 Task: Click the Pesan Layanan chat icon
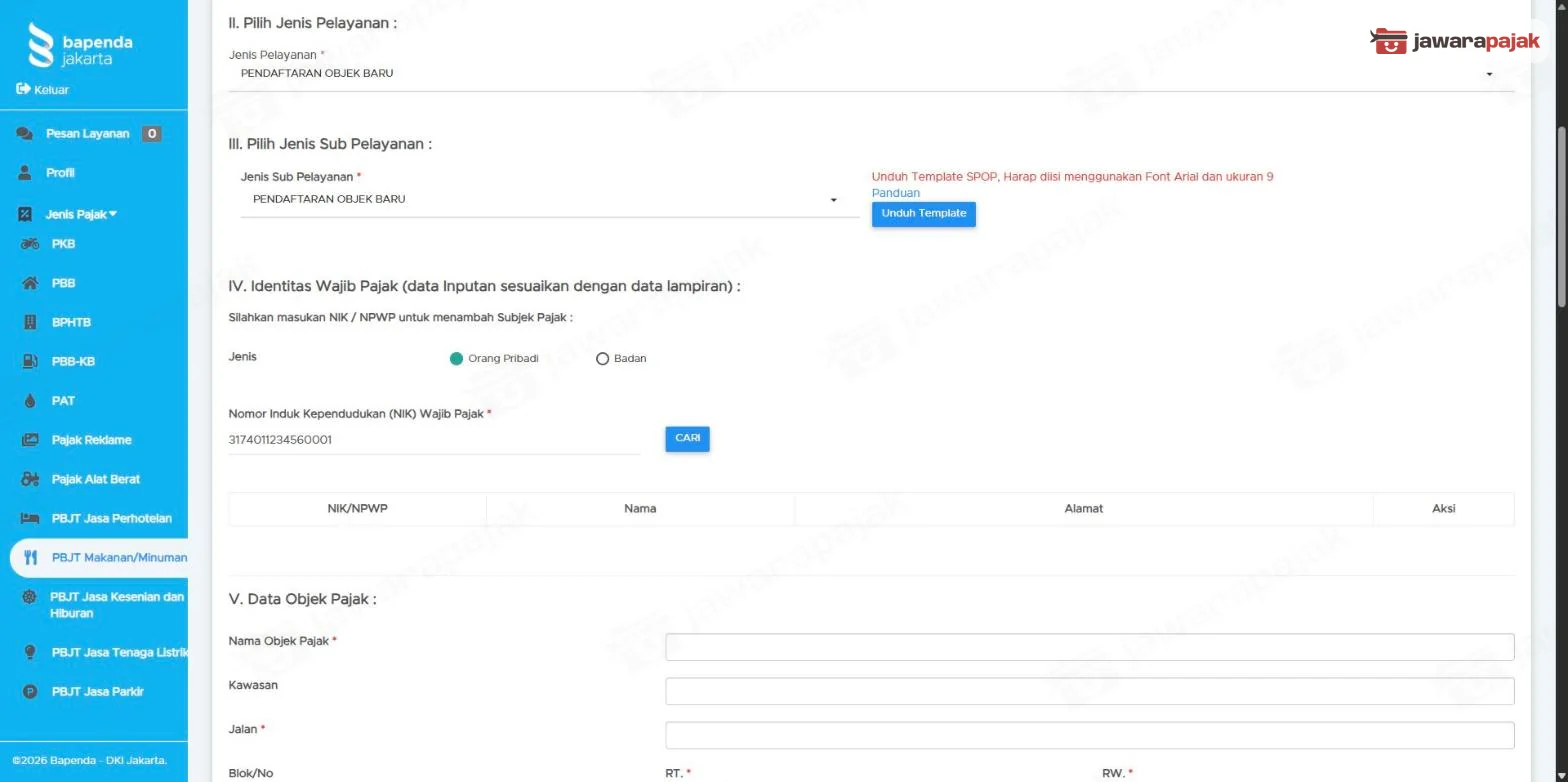click(x=25, y=134)
